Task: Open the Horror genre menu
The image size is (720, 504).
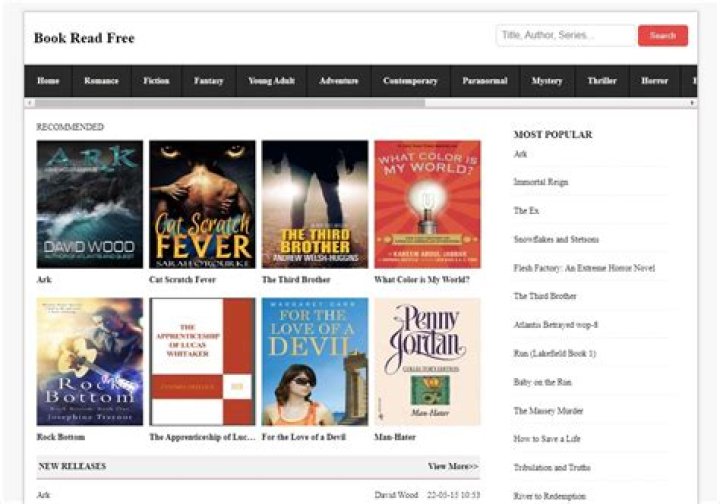Action: pos(654,81)
